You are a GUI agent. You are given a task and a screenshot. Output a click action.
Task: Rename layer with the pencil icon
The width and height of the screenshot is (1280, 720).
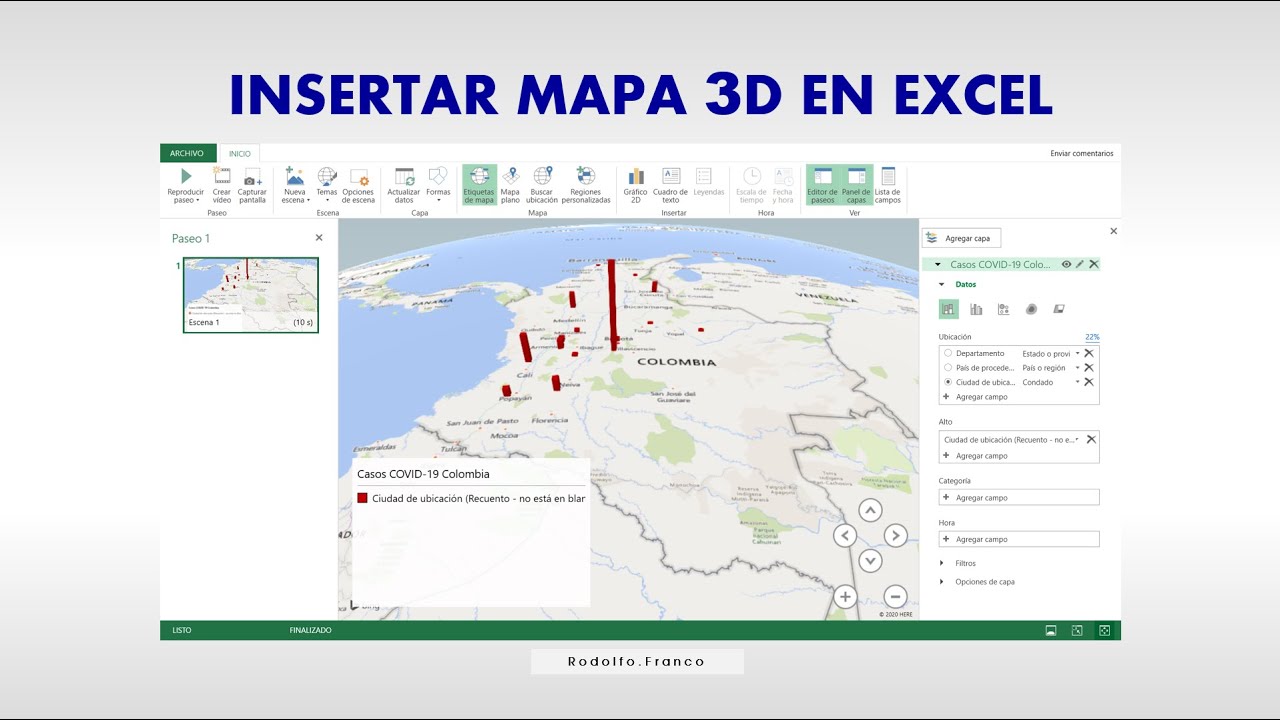click(1080, 264)
